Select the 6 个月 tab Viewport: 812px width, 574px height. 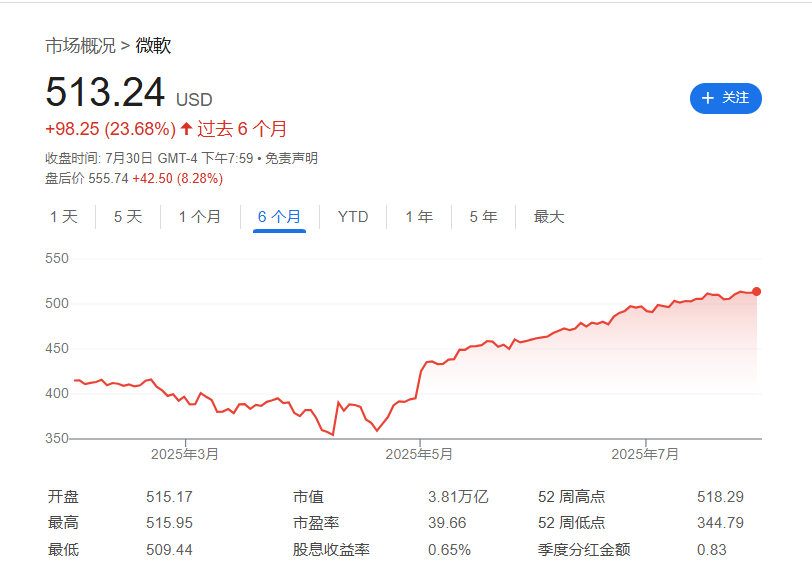(279, 217)
